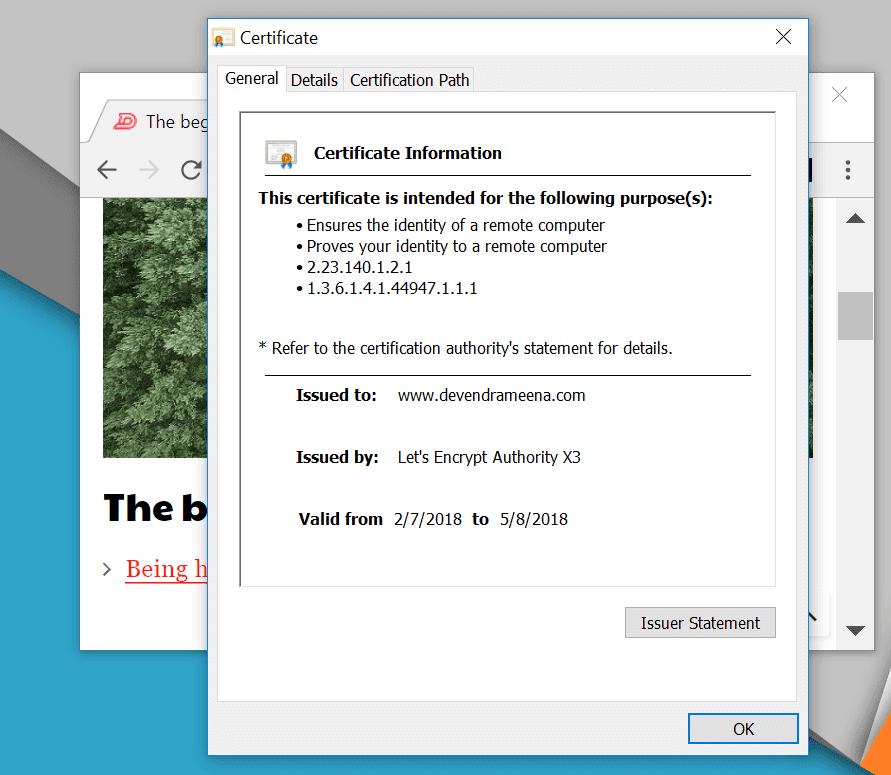Click 'Let's Encrypt Authority X3' issuer text

point(489,457)
